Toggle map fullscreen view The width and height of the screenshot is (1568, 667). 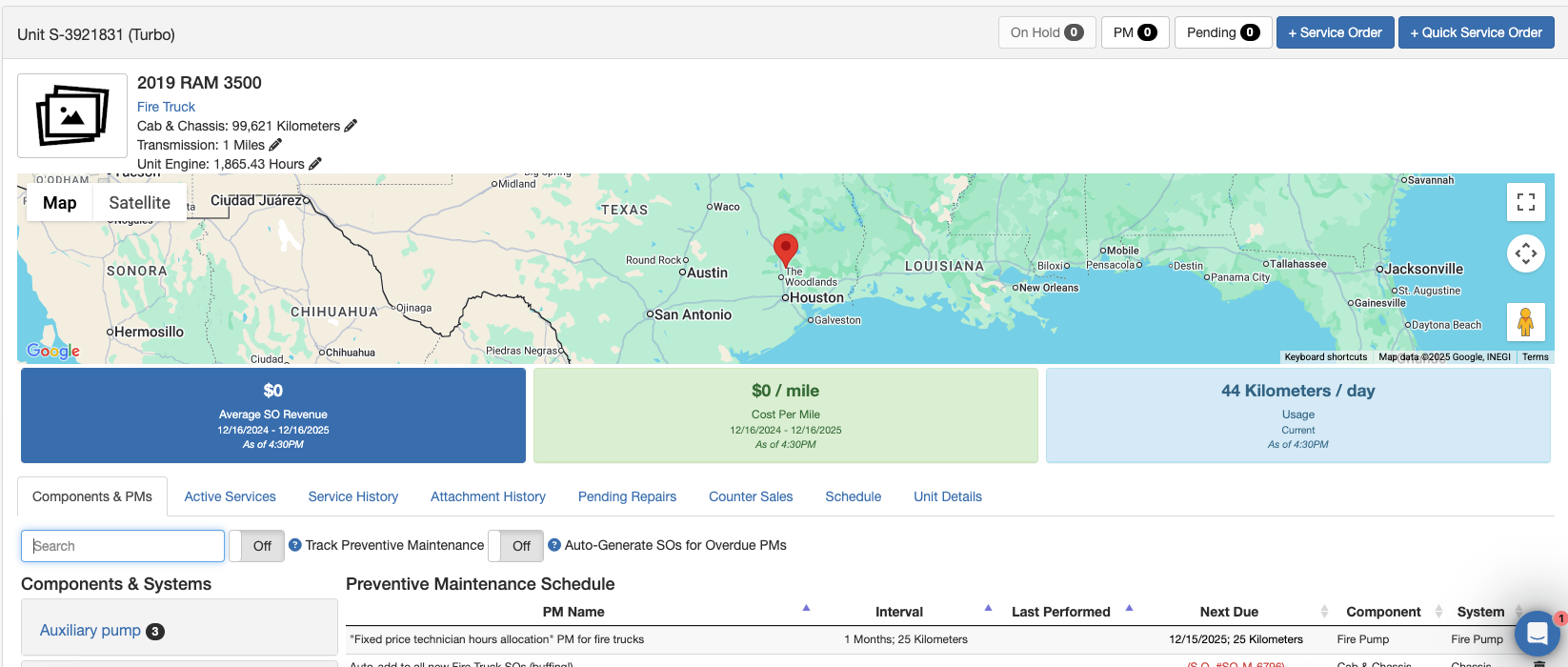click(1526, 202)
